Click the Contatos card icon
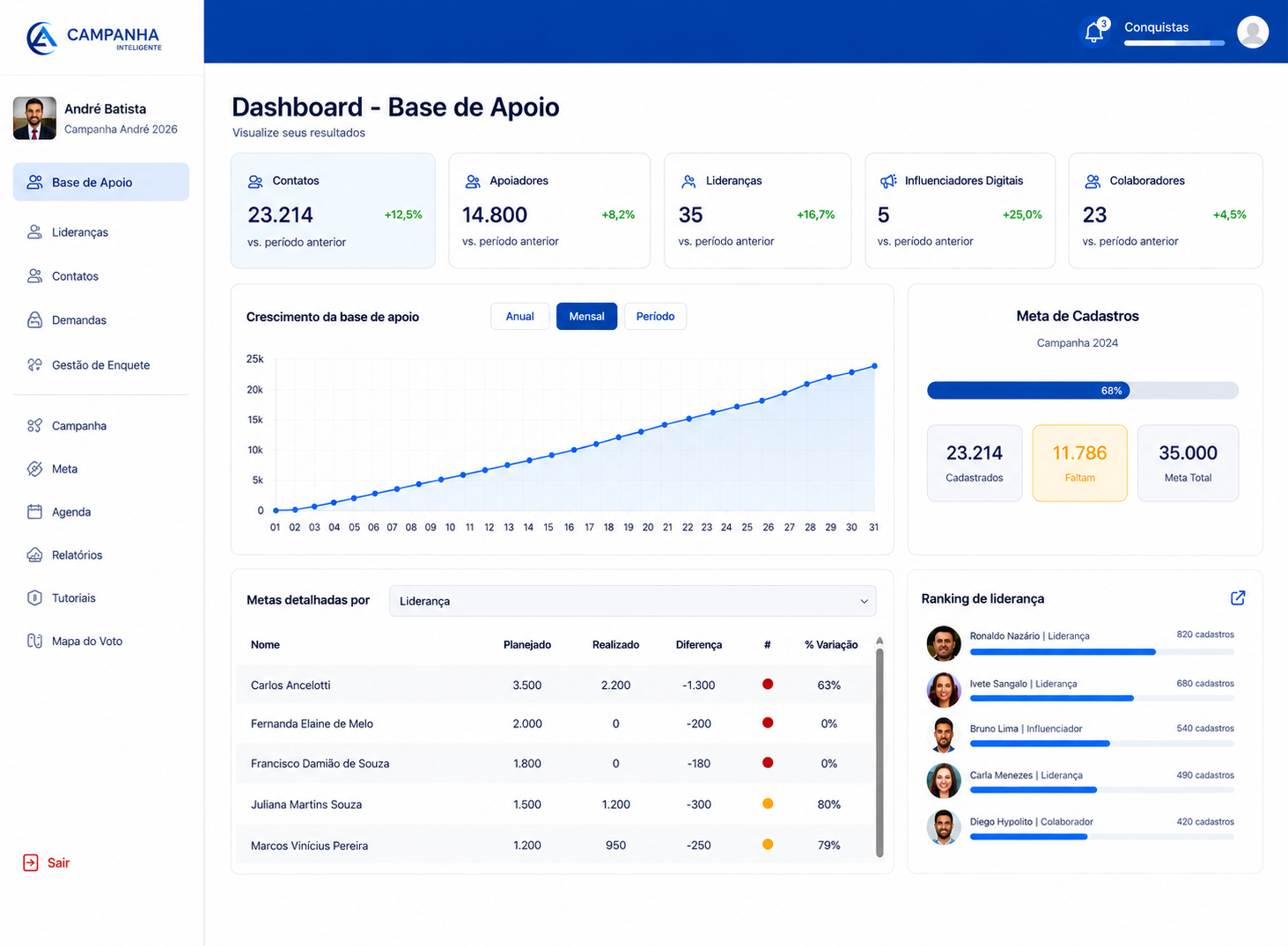Screen dimensions: 1288x946 [255, 181]
